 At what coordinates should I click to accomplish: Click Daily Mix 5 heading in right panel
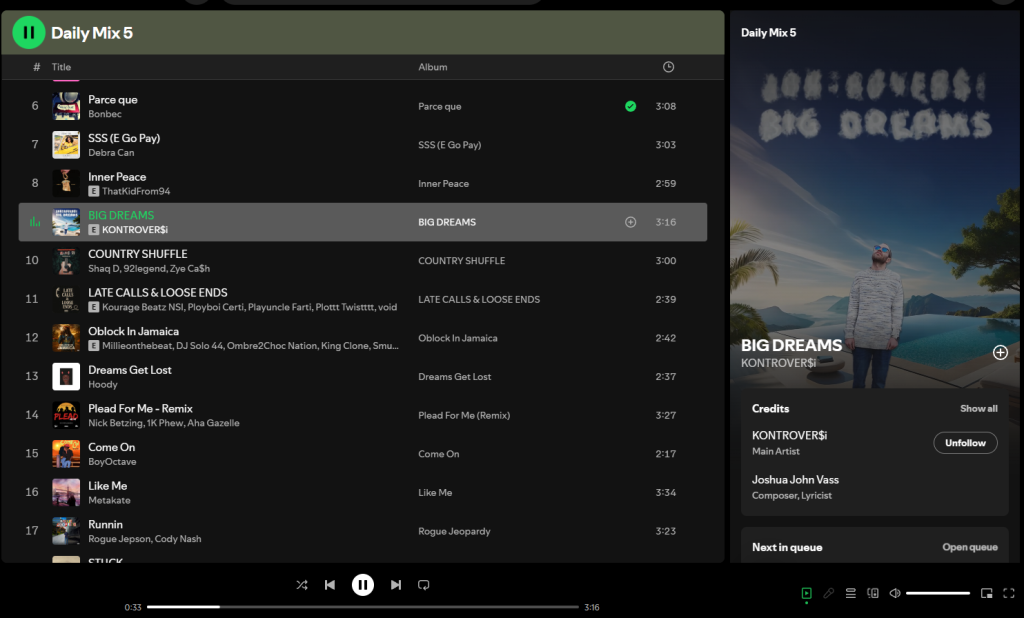coord(768,33)
